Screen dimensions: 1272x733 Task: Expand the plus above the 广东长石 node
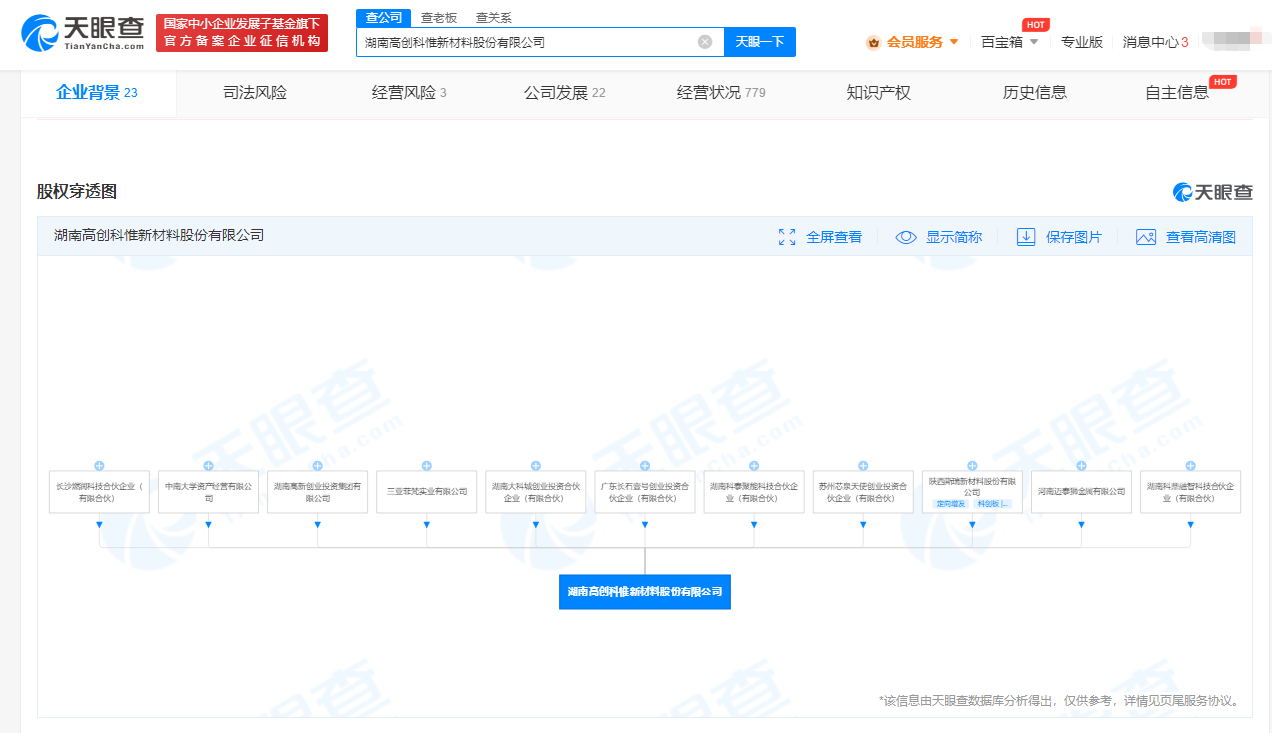(x=644, y=466)
